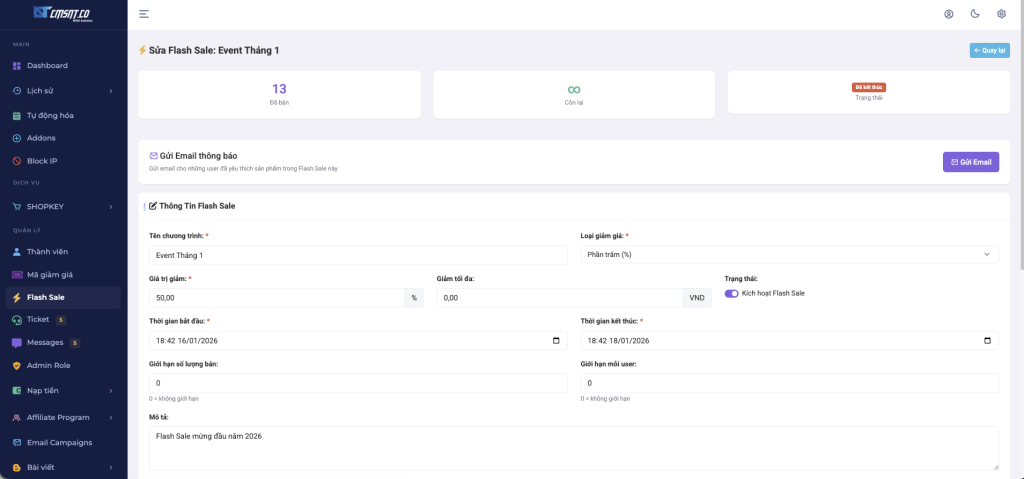Click the Block IP icon

click(x=17, y=161)
